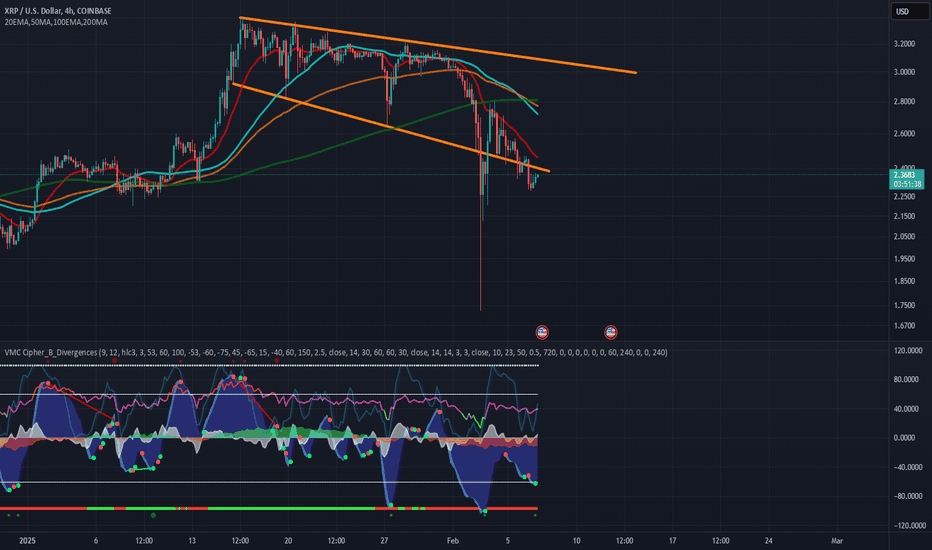Screen dimensions: 932x550
Task: Select the lower orange channel trendline
Action: coord(391,128)
